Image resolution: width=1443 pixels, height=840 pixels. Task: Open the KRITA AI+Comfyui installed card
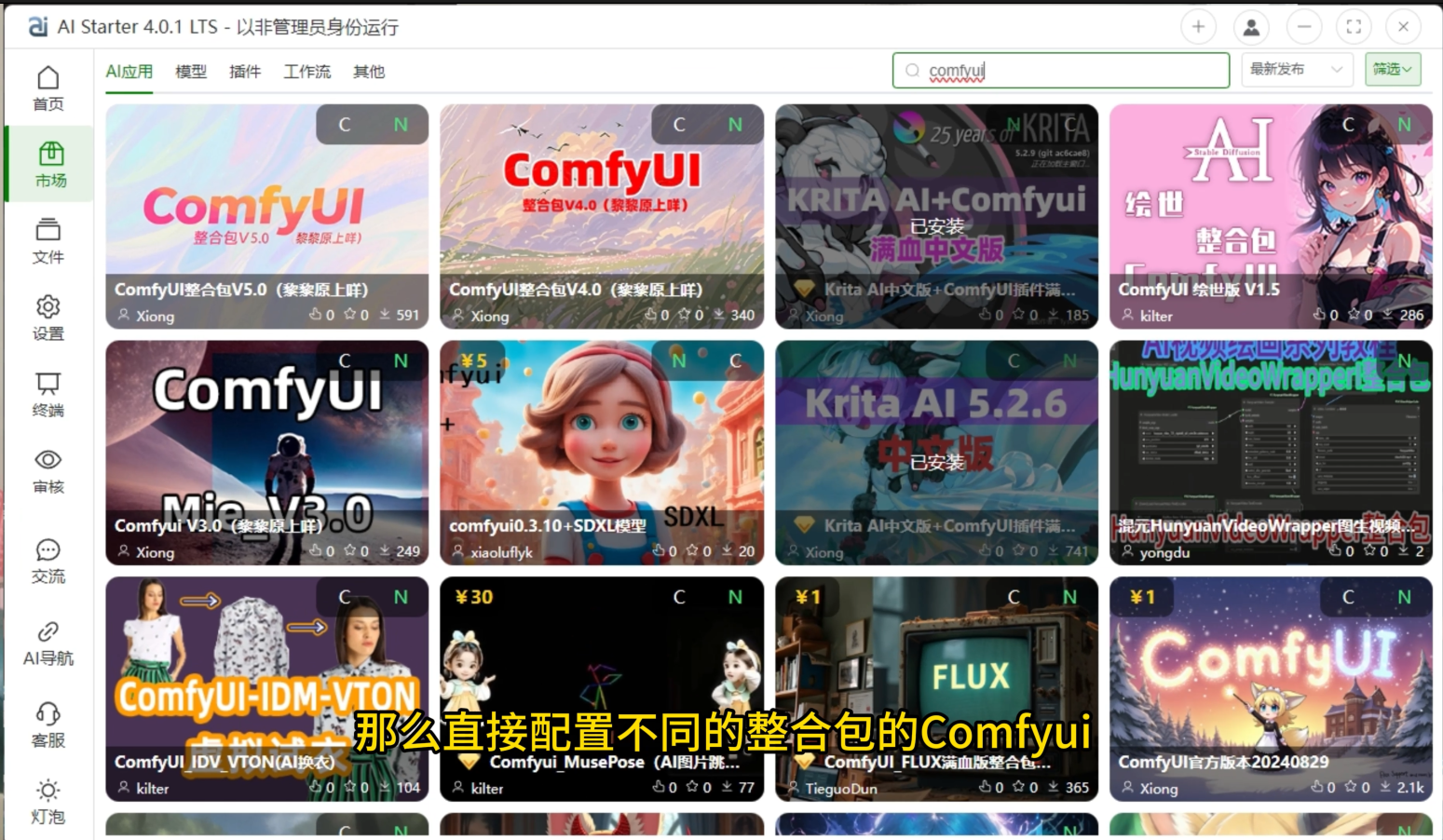pos(936,217)
